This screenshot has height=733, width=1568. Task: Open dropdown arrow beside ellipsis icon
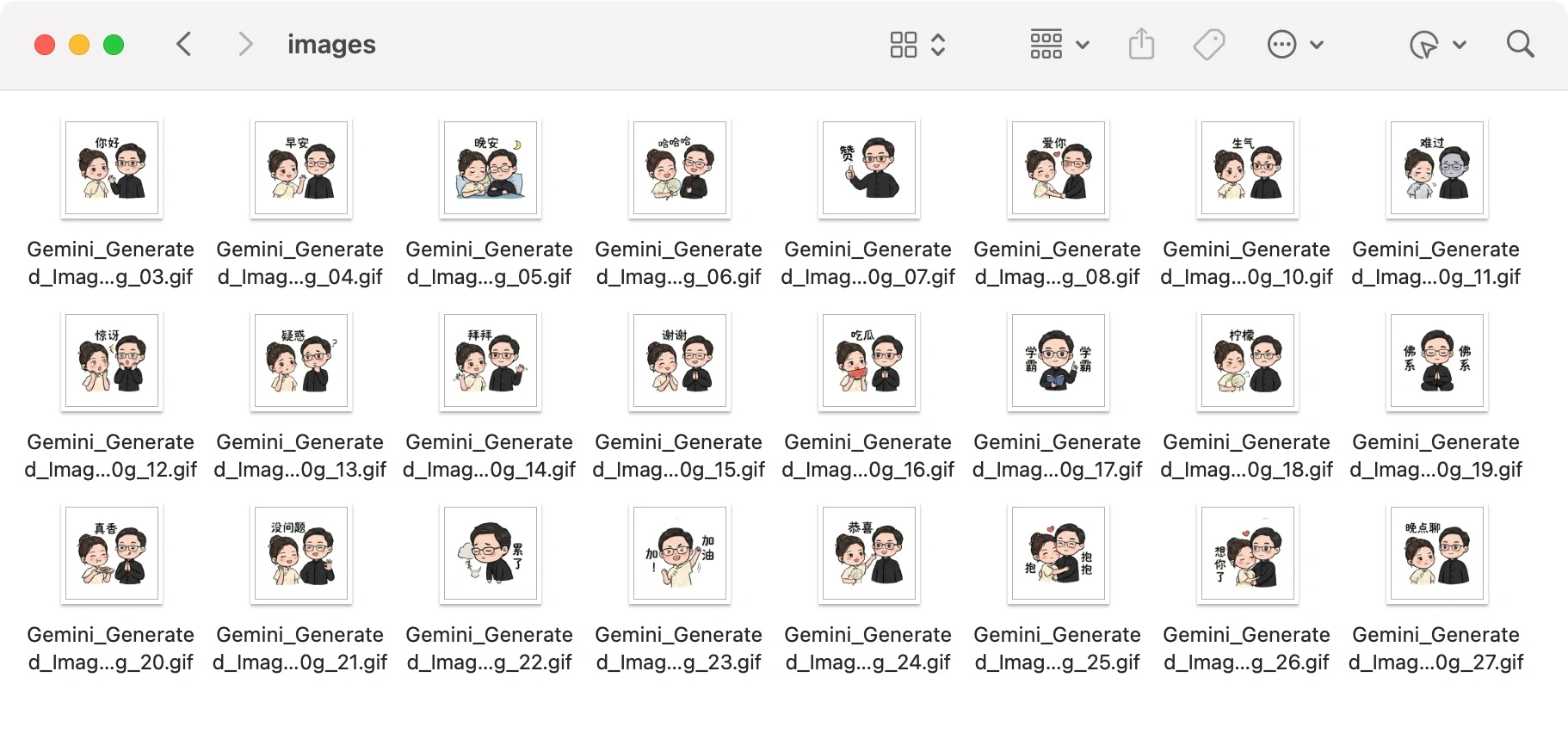click(x=1317, y=45)
